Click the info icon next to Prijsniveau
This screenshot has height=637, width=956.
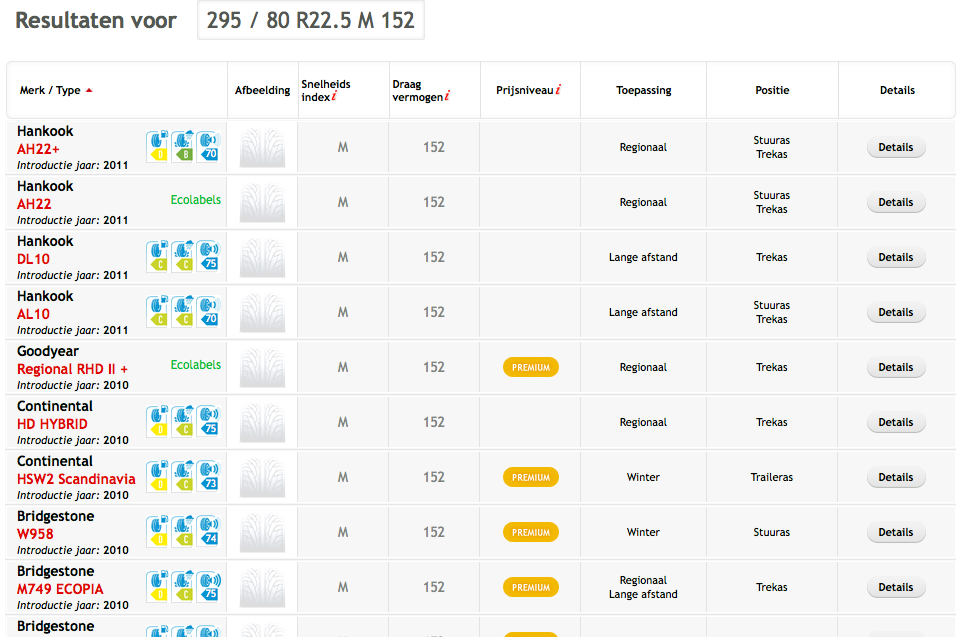[558, 90]
